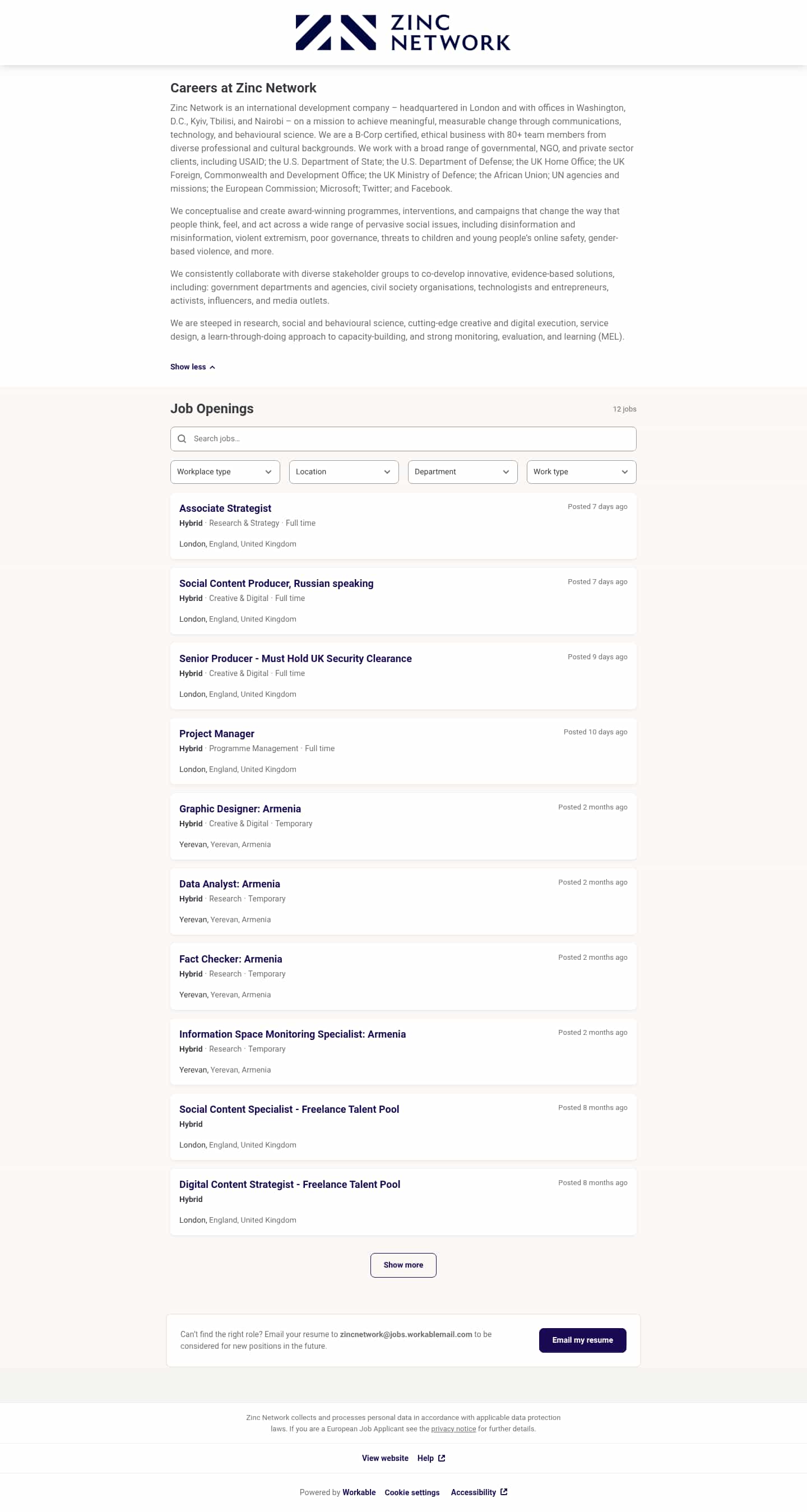Open the Department filter dropdown
Screen dimensions: 807x1512
click(x=462, y=472)
